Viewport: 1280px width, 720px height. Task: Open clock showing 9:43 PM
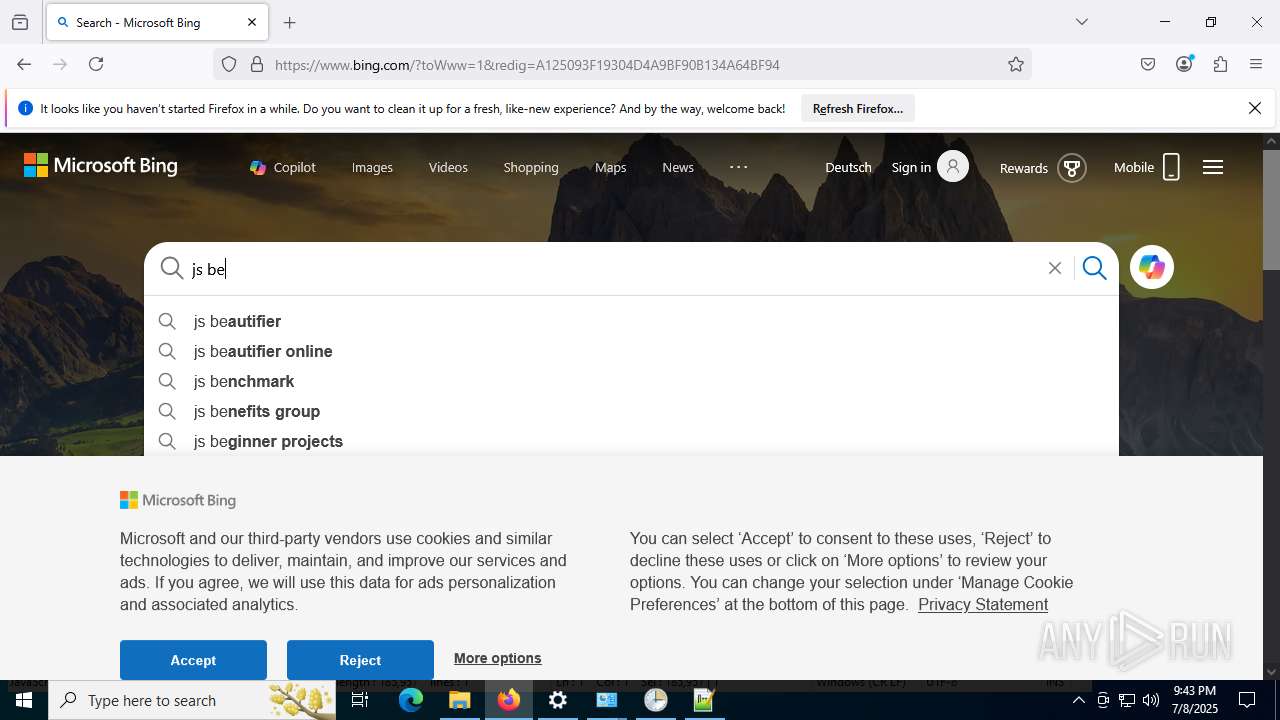(x=1194, y=700)
